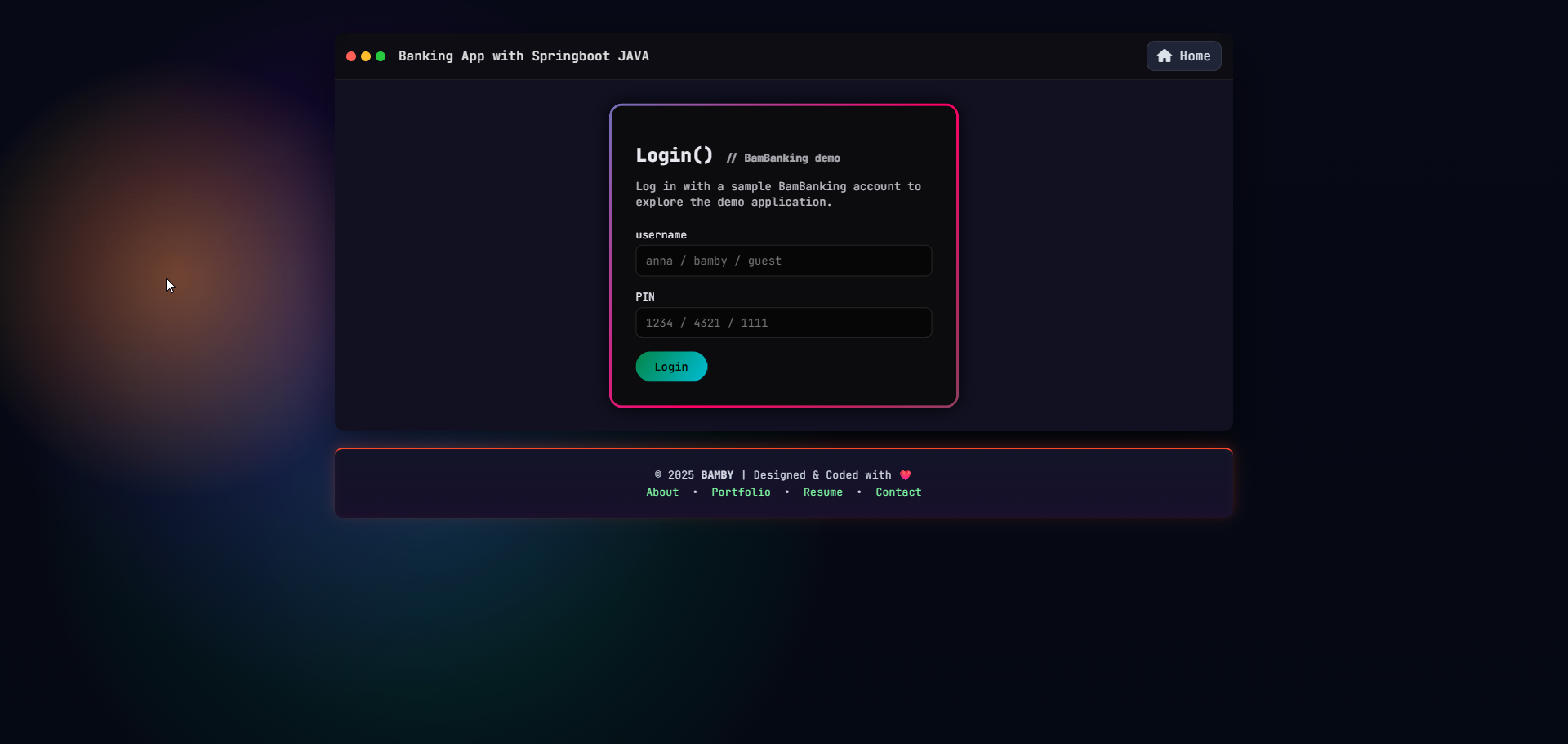
Task: Click the red heart icon in the footer
Action: pyautogui.click(x=904, y=474)
